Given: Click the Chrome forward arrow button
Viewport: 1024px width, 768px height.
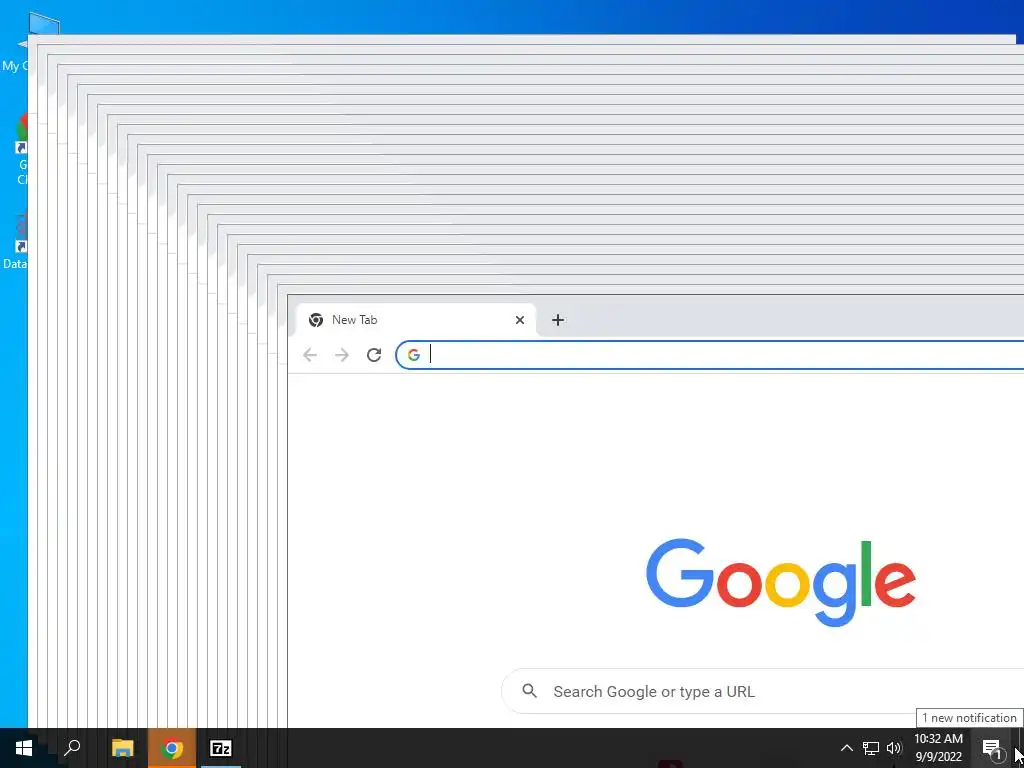Looking at the screenshot, I should pyautogui.click(x=342, y=355).
